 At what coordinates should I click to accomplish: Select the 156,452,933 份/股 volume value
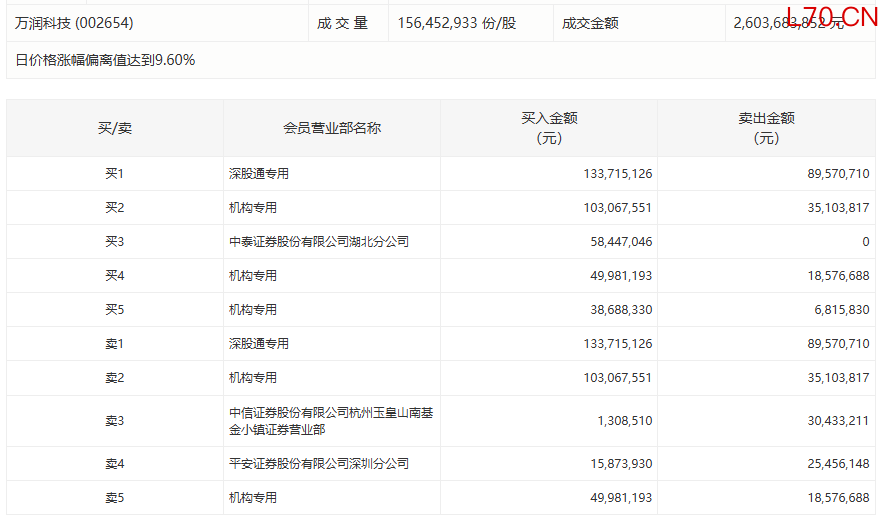point(456,22)
